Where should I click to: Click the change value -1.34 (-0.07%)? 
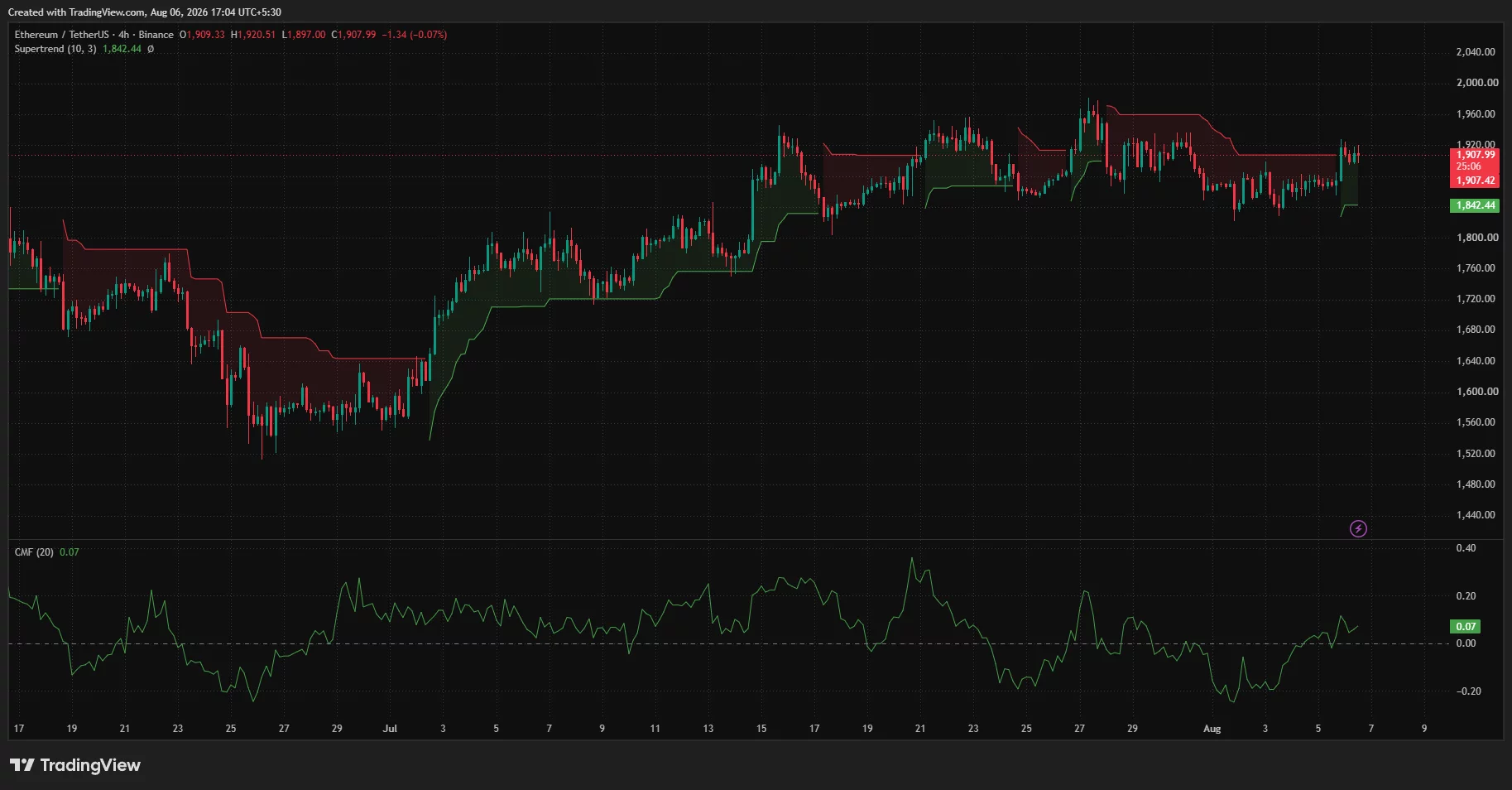tap(415, 35)
